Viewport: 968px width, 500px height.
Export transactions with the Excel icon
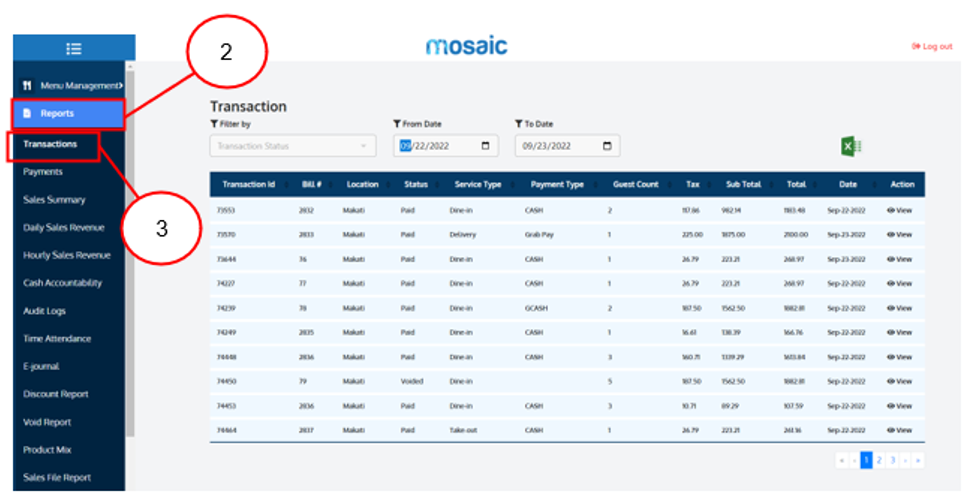click(x=851, y=146)
